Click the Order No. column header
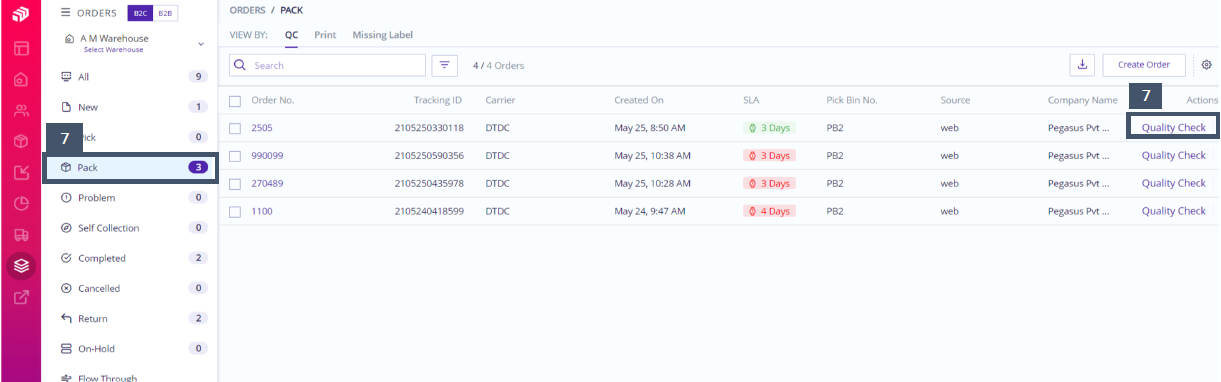Viewport: 1221px width, 382px height. click(273, 100)
